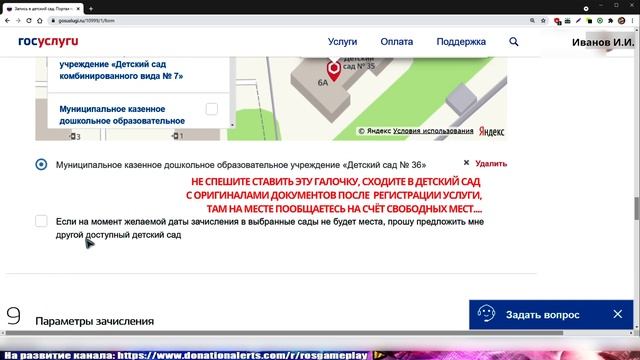Image resolution: width=640 pixels, height=360 pixels.
Task: Reload the current page
Action: click(x=29, y=20)
